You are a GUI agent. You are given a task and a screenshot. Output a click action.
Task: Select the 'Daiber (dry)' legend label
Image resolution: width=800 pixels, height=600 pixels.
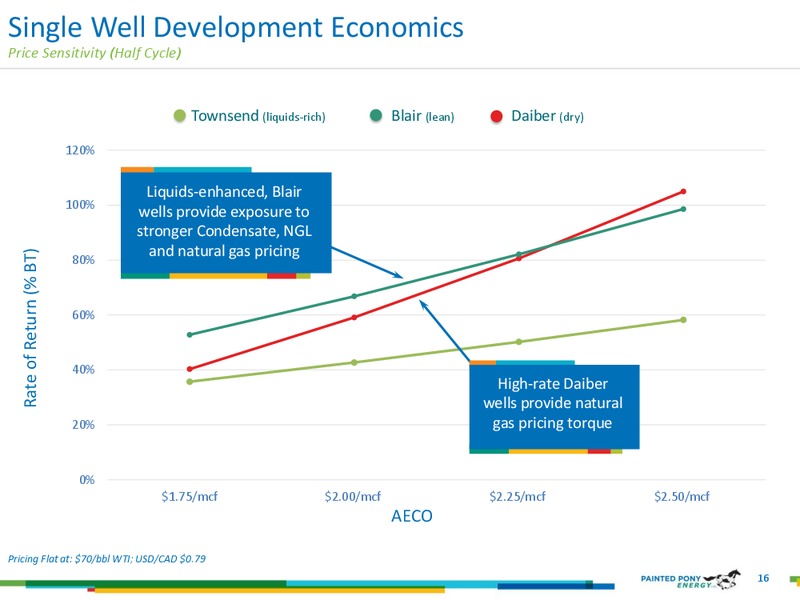click(x=547, y=116)
